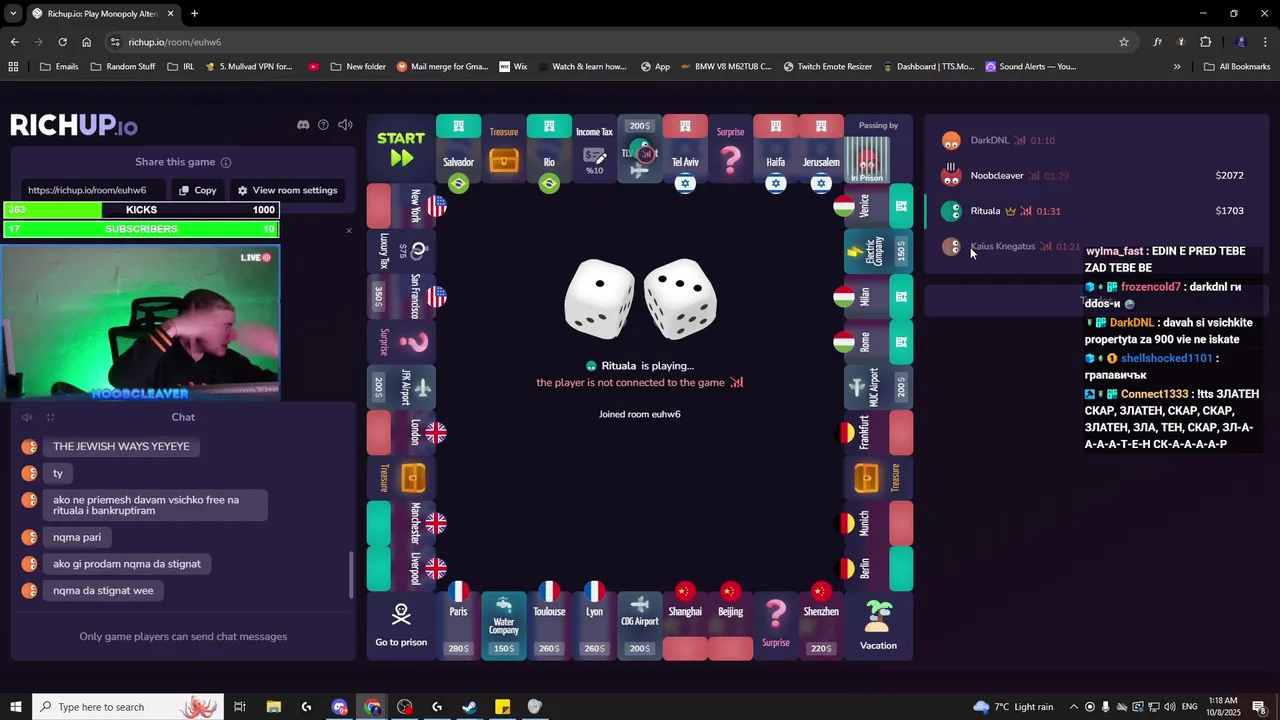Click the Go to prison corner tile
This screenshot has height=720, width=1280.
401,626
